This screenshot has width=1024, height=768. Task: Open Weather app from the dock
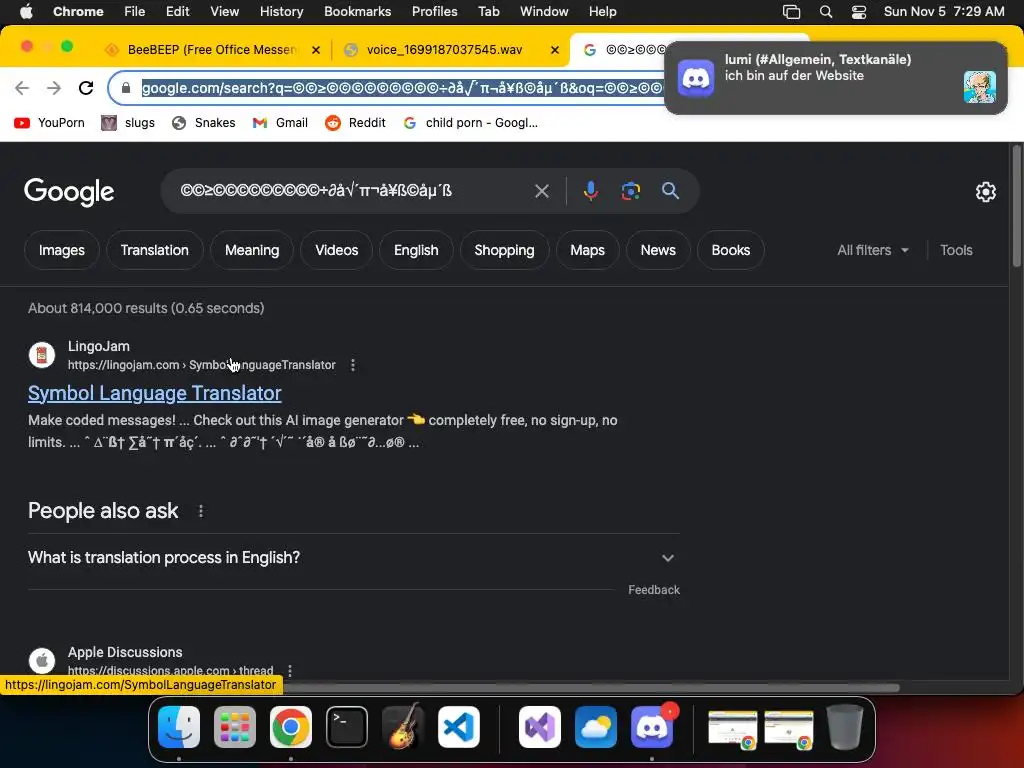pyautogui.click(x=596, y=727)
